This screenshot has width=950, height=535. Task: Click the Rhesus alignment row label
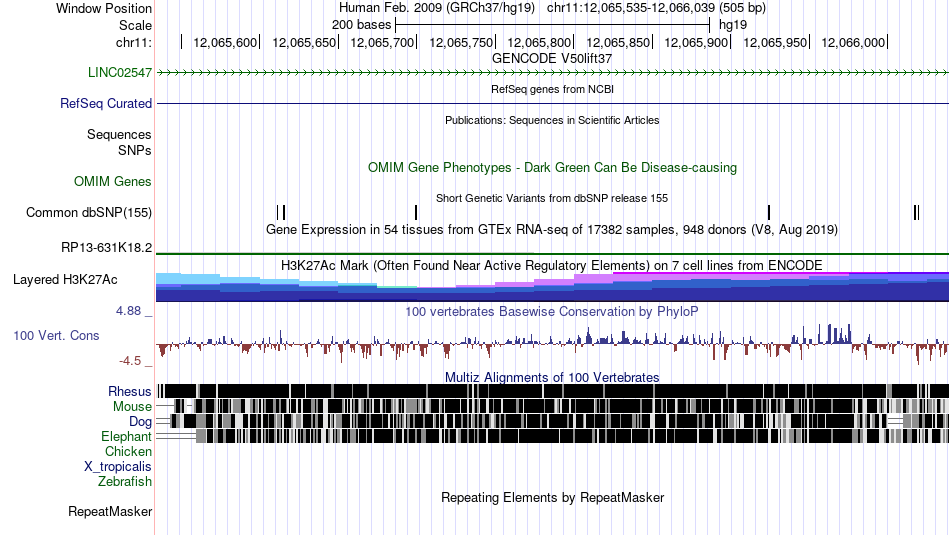pos(129,391)
